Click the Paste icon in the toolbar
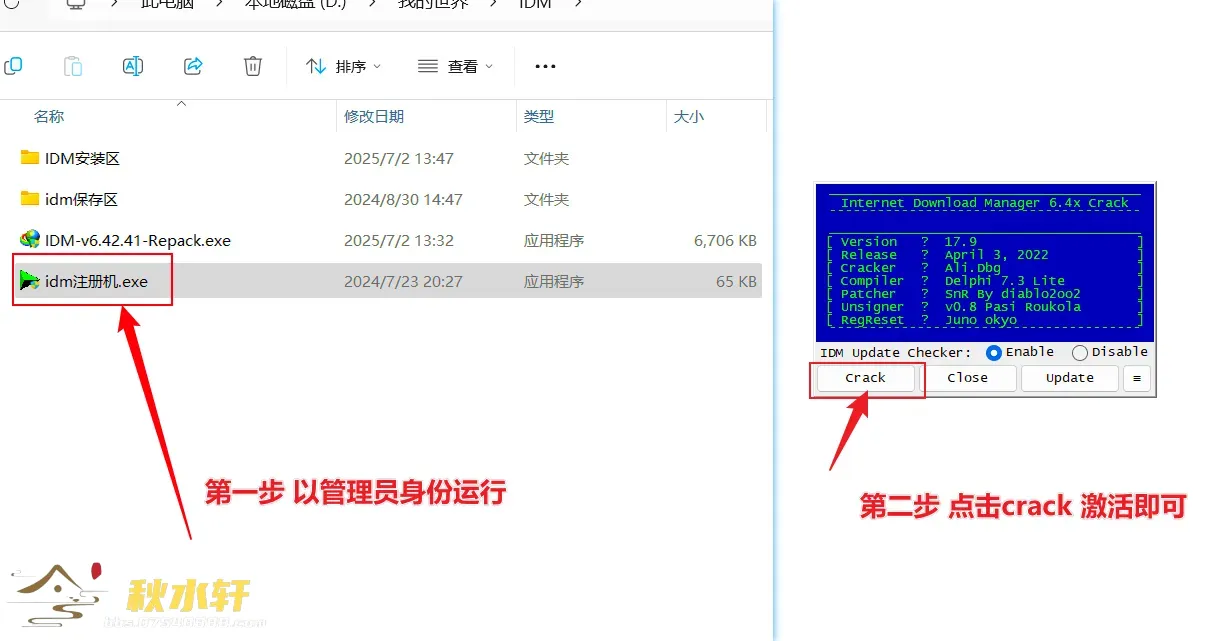Screen dimensions: 1226x641 73,66
